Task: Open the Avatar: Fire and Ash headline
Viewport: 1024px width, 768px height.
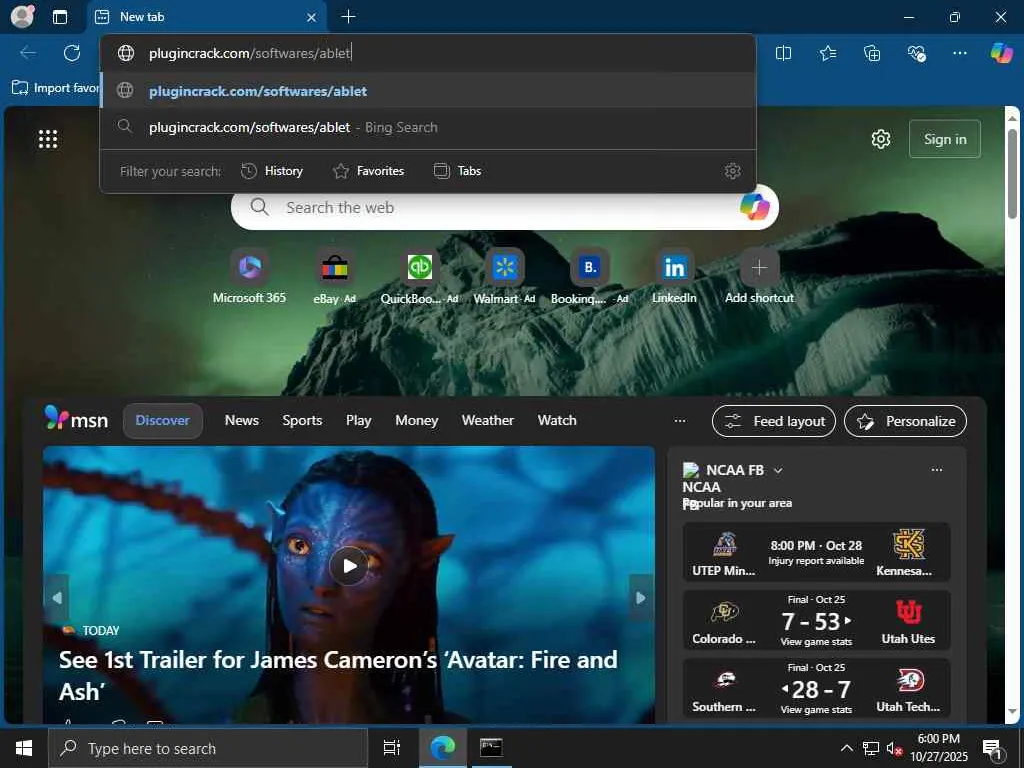Action: pyautogui.click(x=338, y=675)
